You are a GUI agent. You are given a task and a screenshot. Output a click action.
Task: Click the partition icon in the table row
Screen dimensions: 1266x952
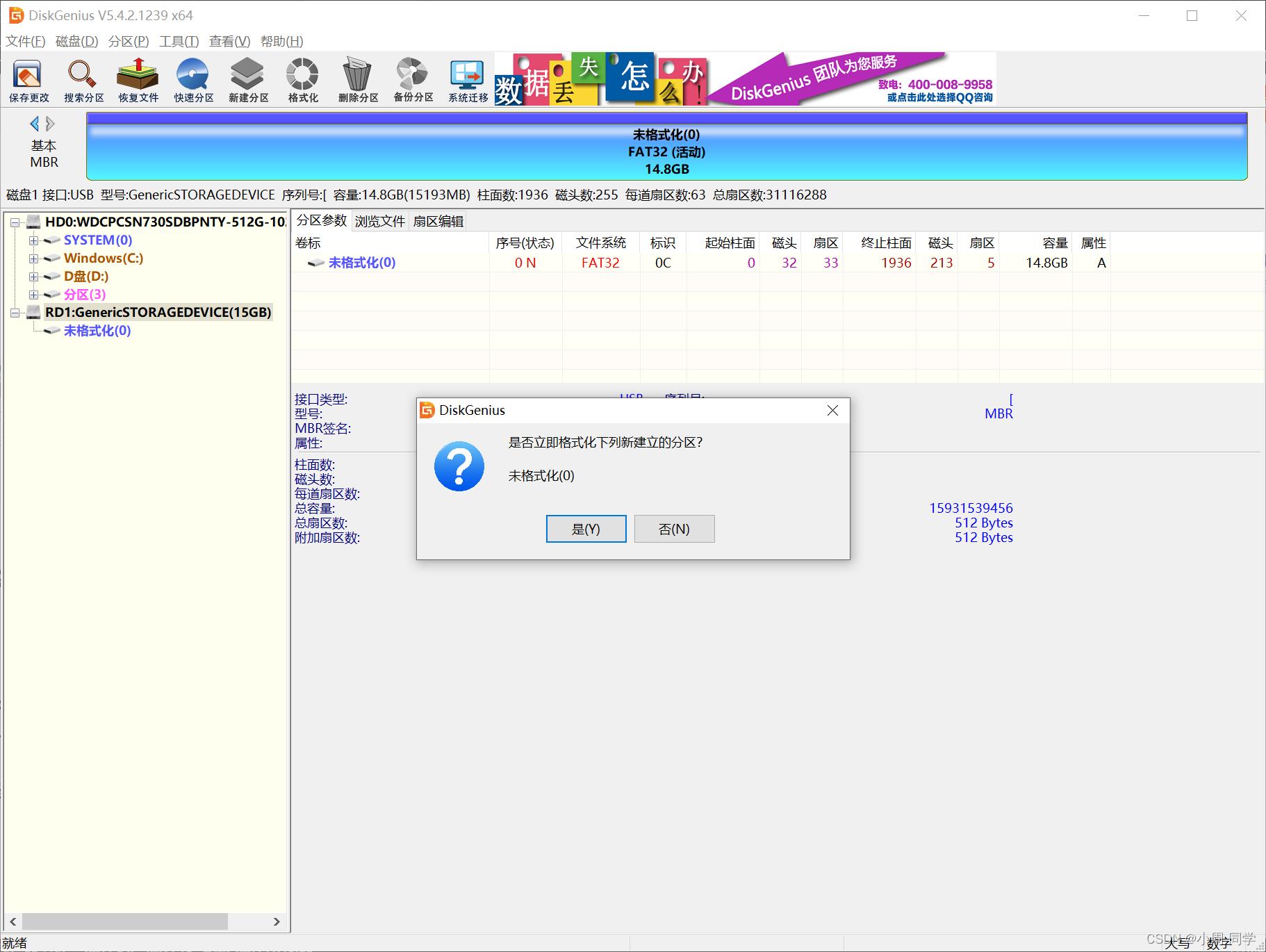tap(316, 263)
